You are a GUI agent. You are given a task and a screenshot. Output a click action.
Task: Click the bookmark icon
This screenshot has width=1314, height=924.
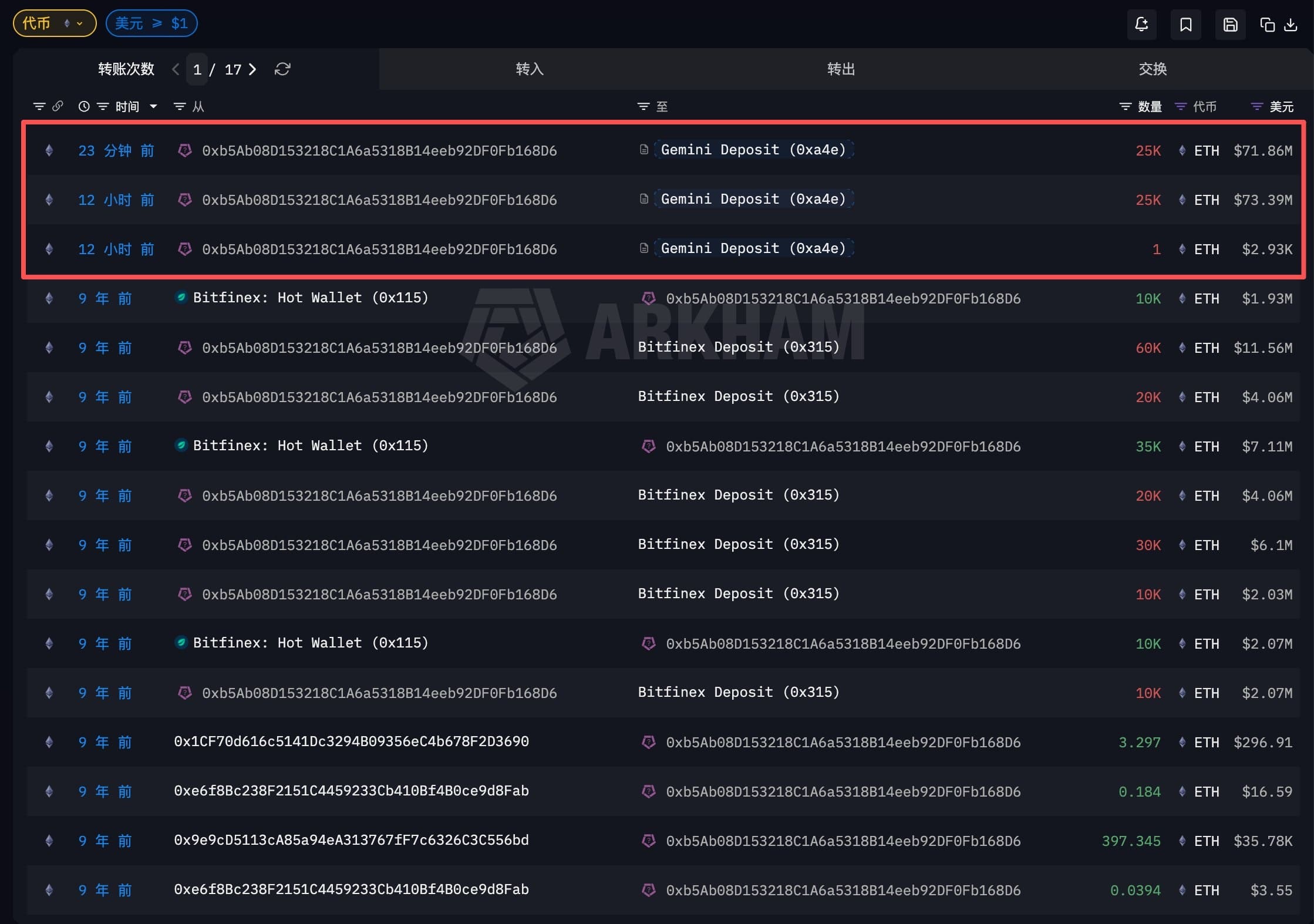click(x=1185, y=25)
